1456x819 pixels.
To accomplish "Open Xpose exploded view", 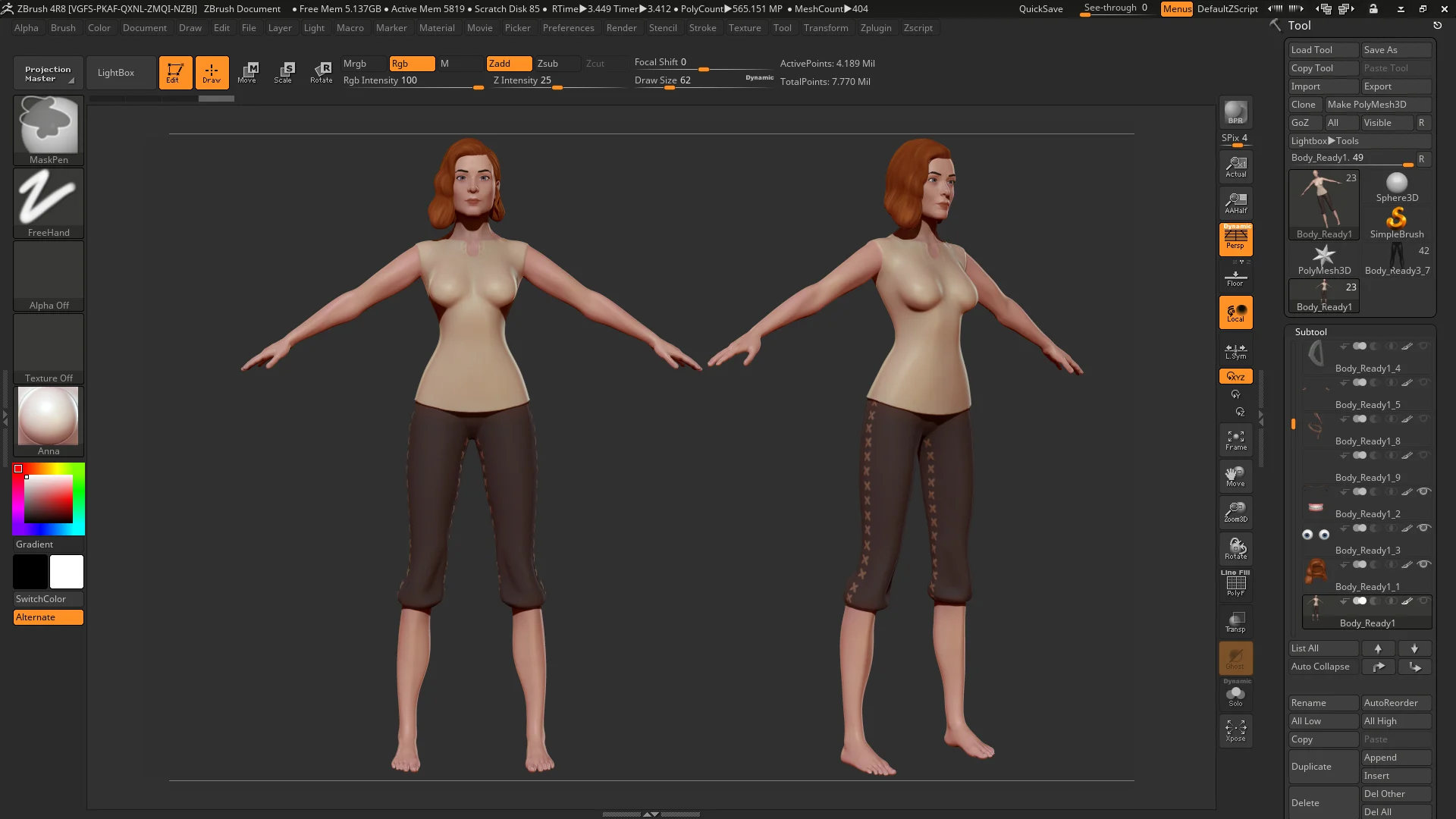I will click(1235, 731).
